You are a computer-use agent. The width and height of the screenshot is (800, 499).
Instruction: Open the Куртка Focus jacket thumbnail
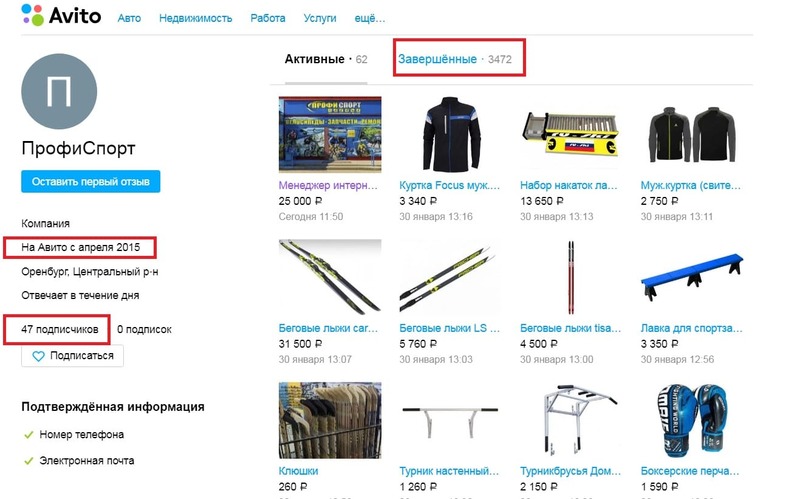451,134
